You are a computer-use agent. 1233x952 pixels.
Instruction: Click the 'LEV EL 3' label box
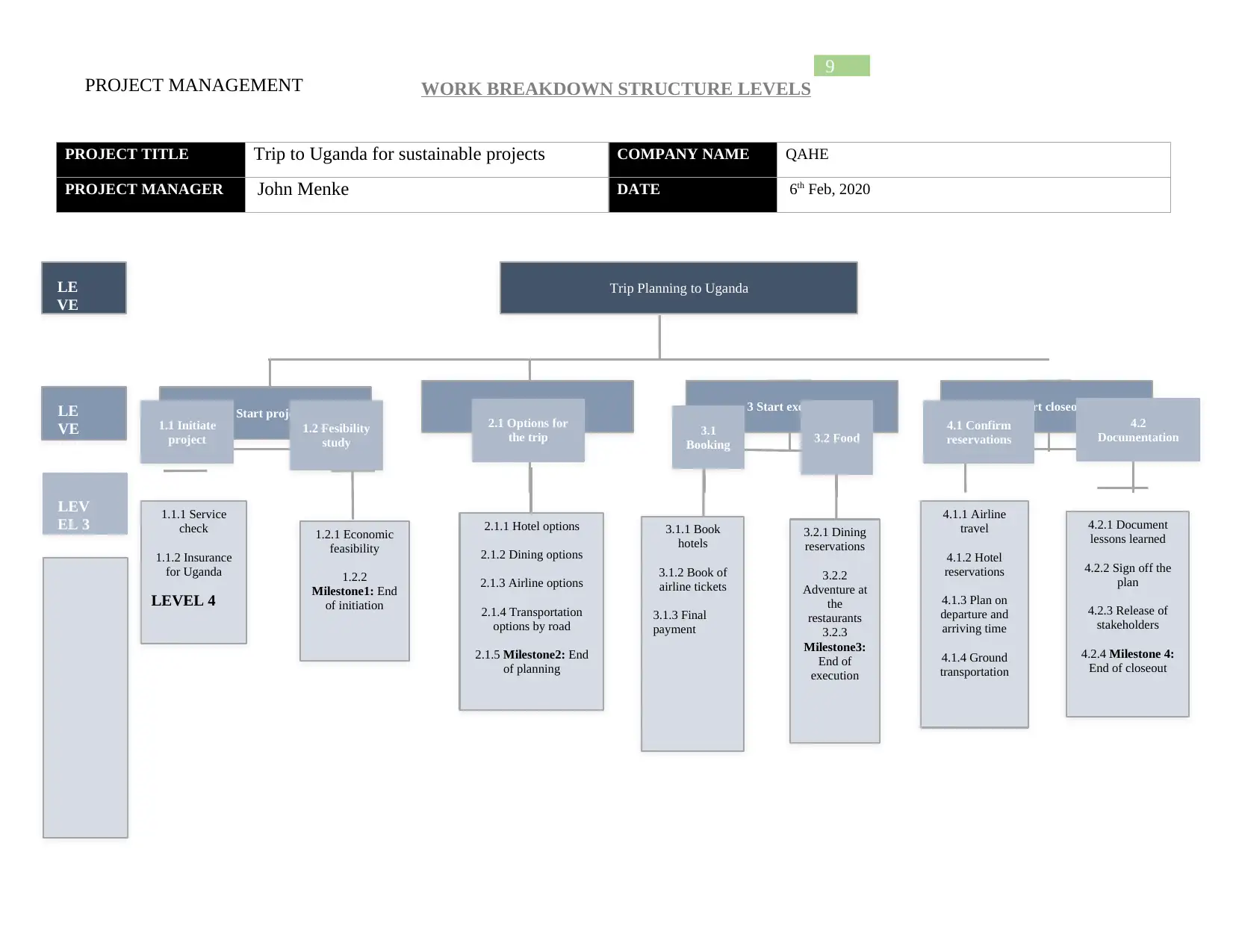coord(85,504)
